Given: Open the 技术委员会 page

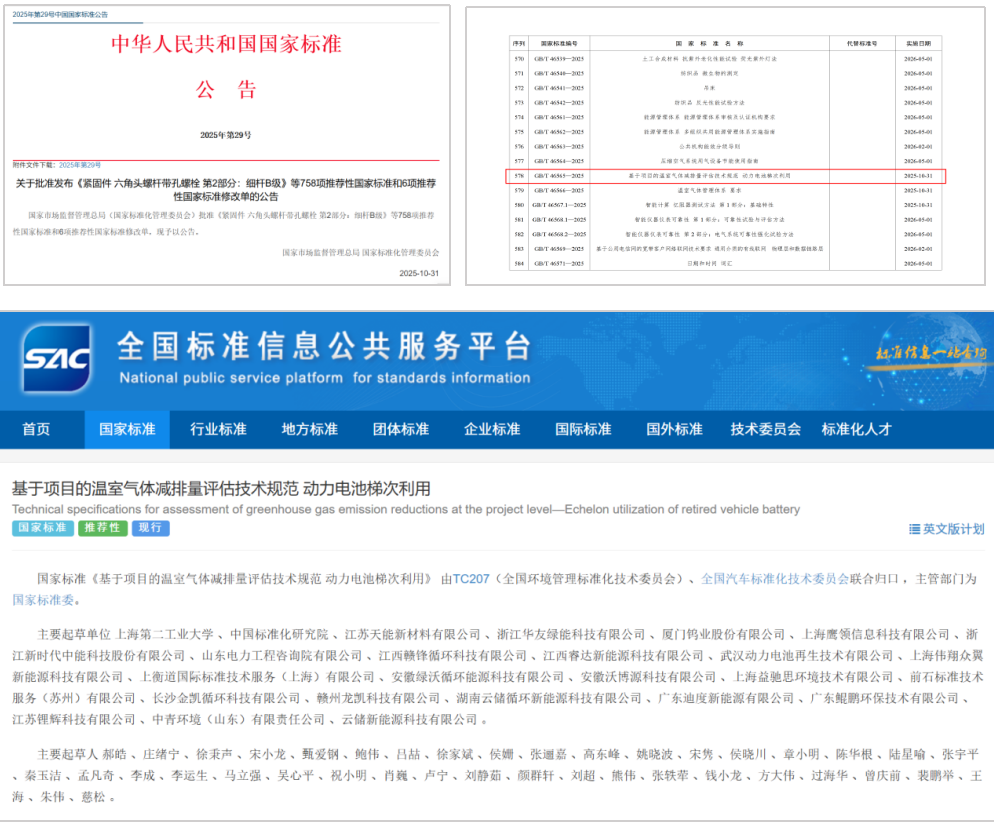Looking at the screenshot, I should [765, 429].
